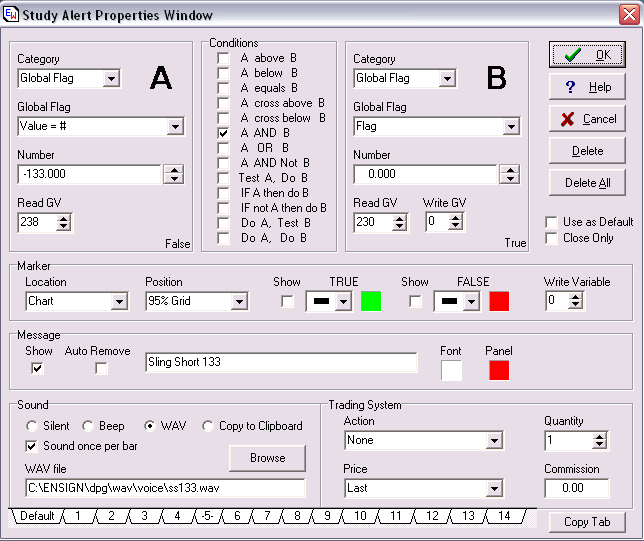Click the app icon in the title bar
Screen dimensions: 644x541
11,14
